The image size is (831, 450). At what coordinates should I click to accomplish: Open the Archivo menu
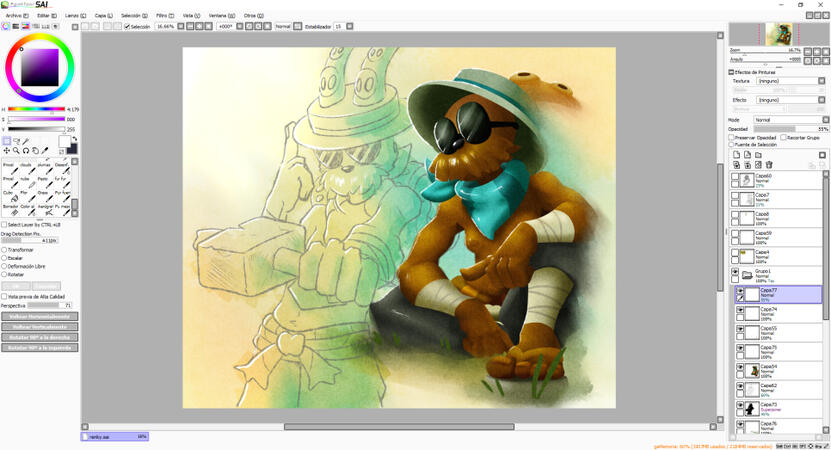[17, 16]
